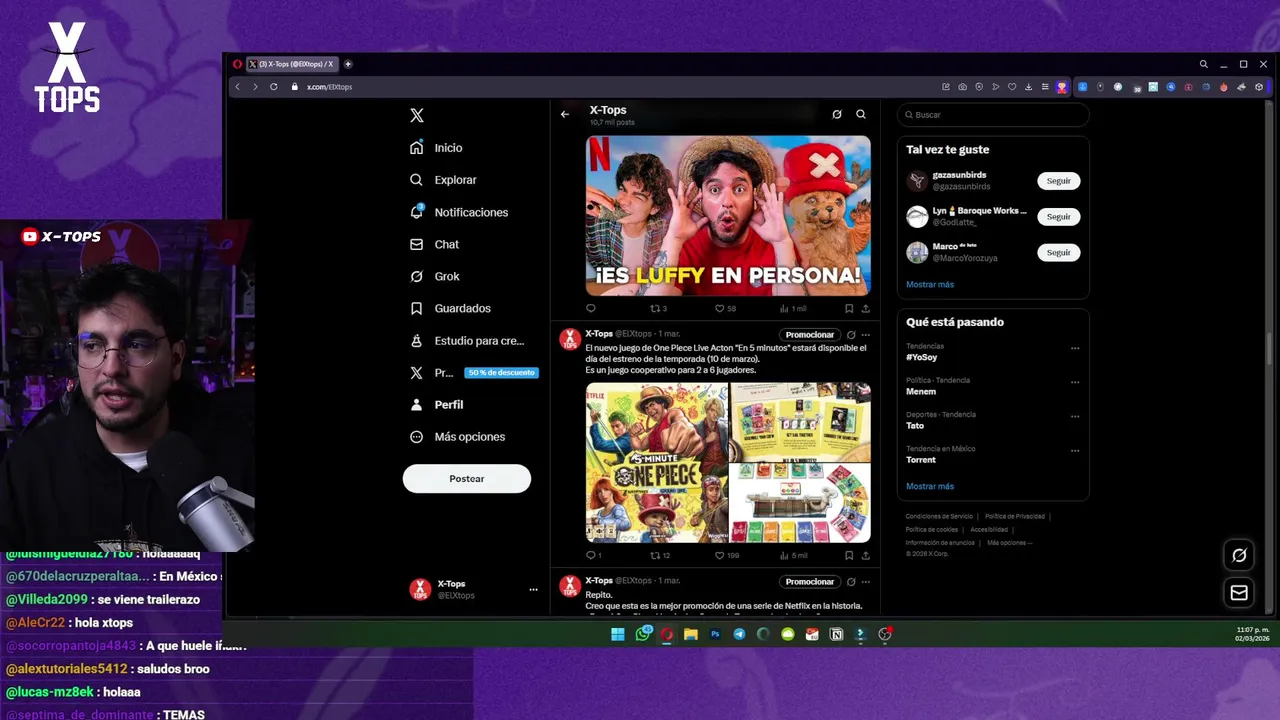Open more options for Menem trend
1280x720 pixels.
[1075, 382]
